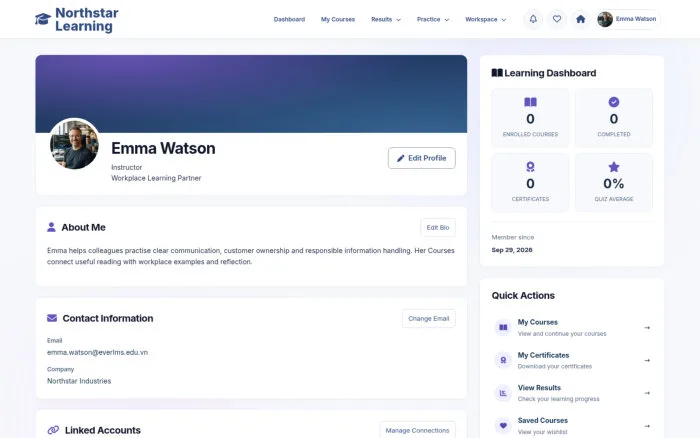Click the pencil icon on Edit Profile
Image resolution: width=700 pixels, height=438 pixels.
click(400, 158)
